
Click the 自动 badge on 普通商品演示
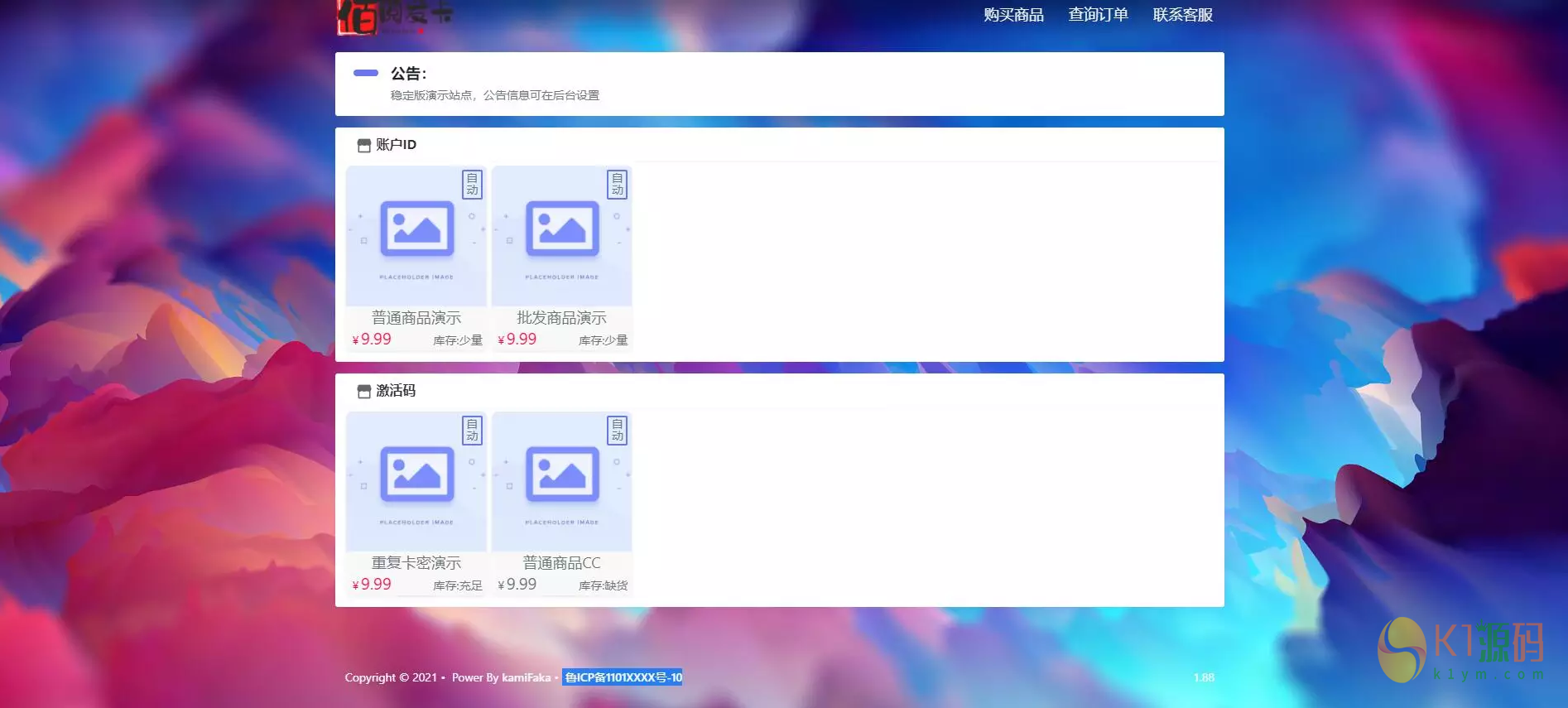pos(472,184)
